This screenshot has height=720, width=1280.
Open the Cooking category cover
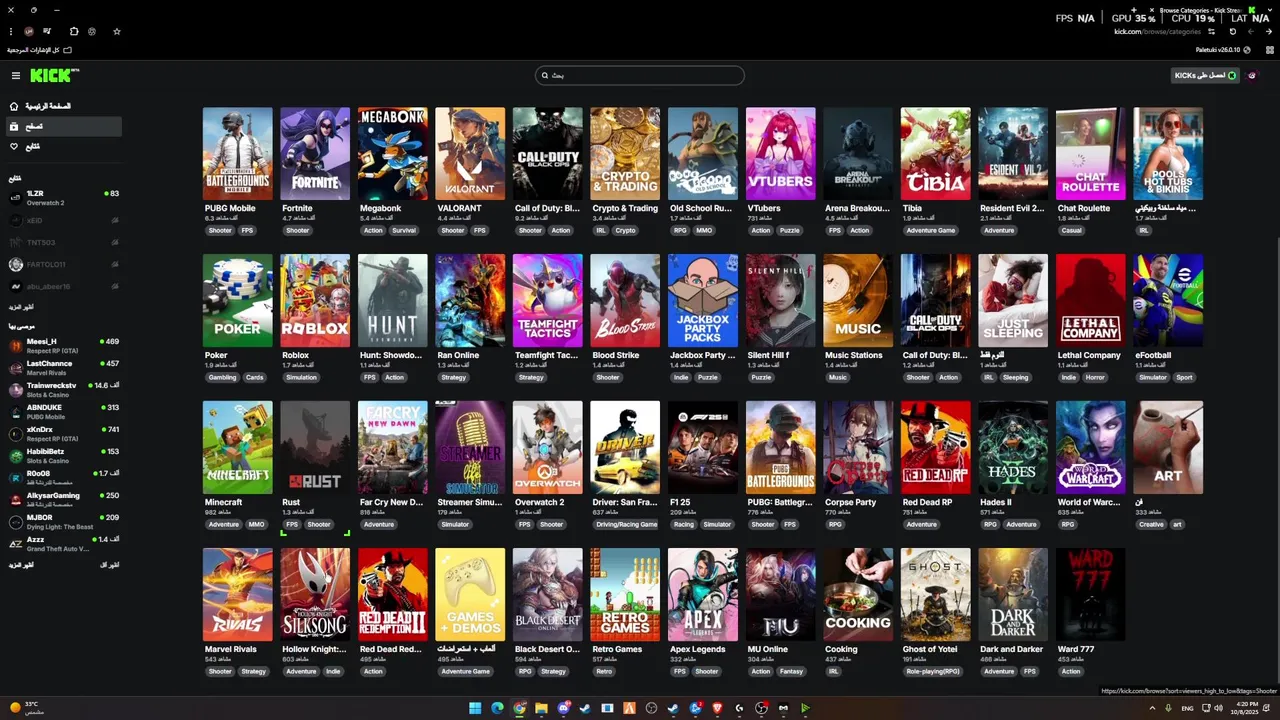click(858, 595)
